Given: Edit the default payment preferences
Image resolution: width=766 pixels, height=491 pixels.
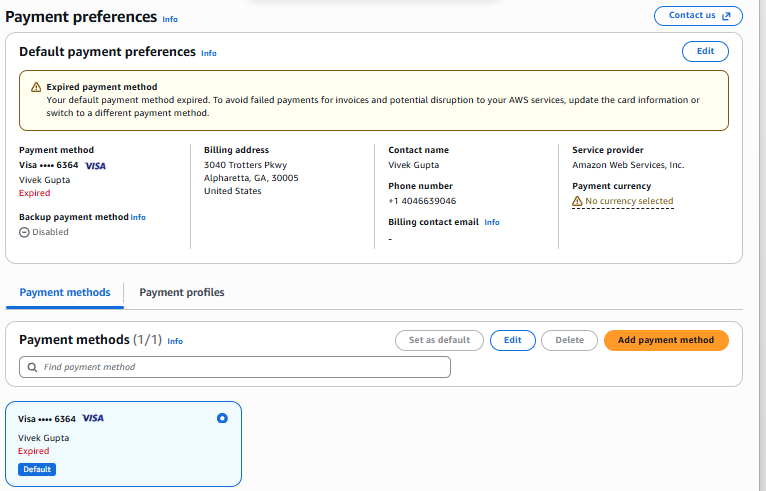Looking at the screenshot, I should 705,51.
